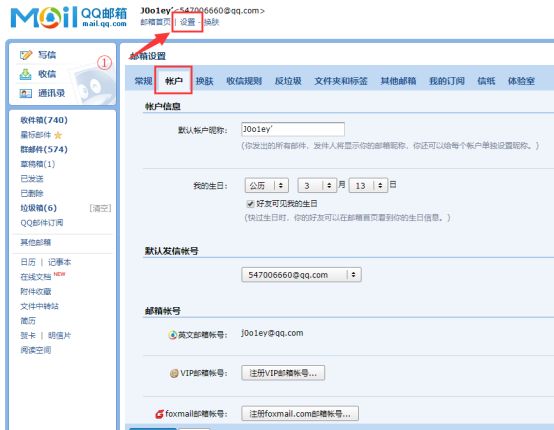Open the birthday day dropdown showing 13
The image size is (554, 430).
[x=368, y=185]
